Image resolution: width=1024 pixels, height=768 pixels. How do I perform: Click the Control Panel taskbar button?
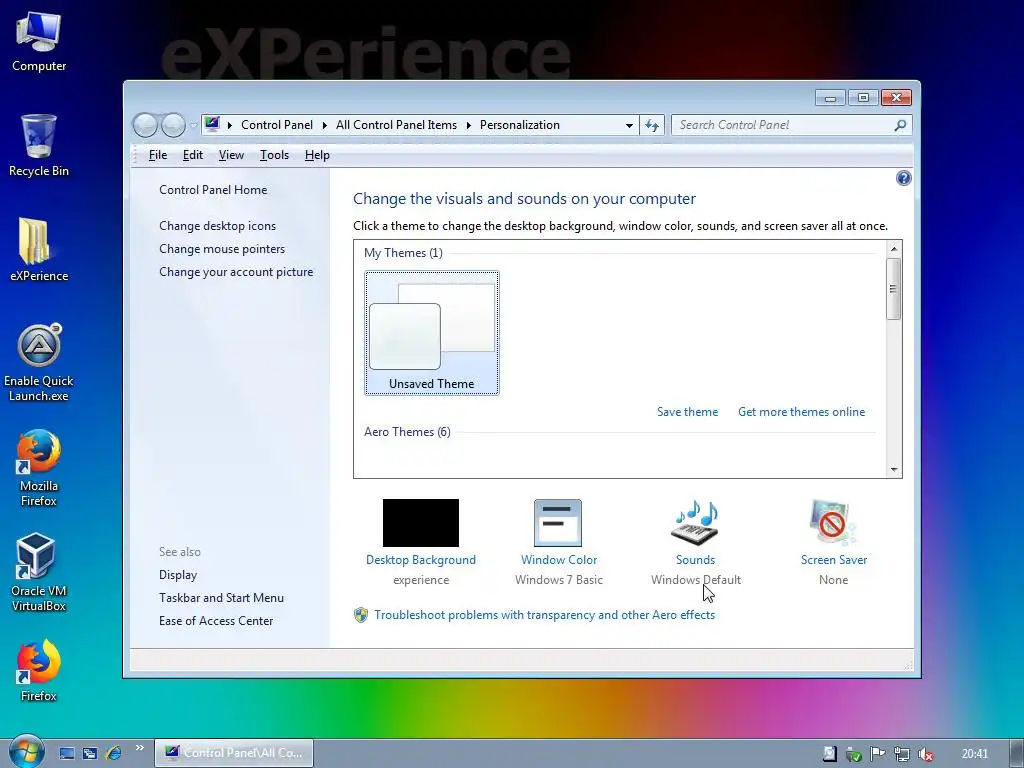coord(234,753)
